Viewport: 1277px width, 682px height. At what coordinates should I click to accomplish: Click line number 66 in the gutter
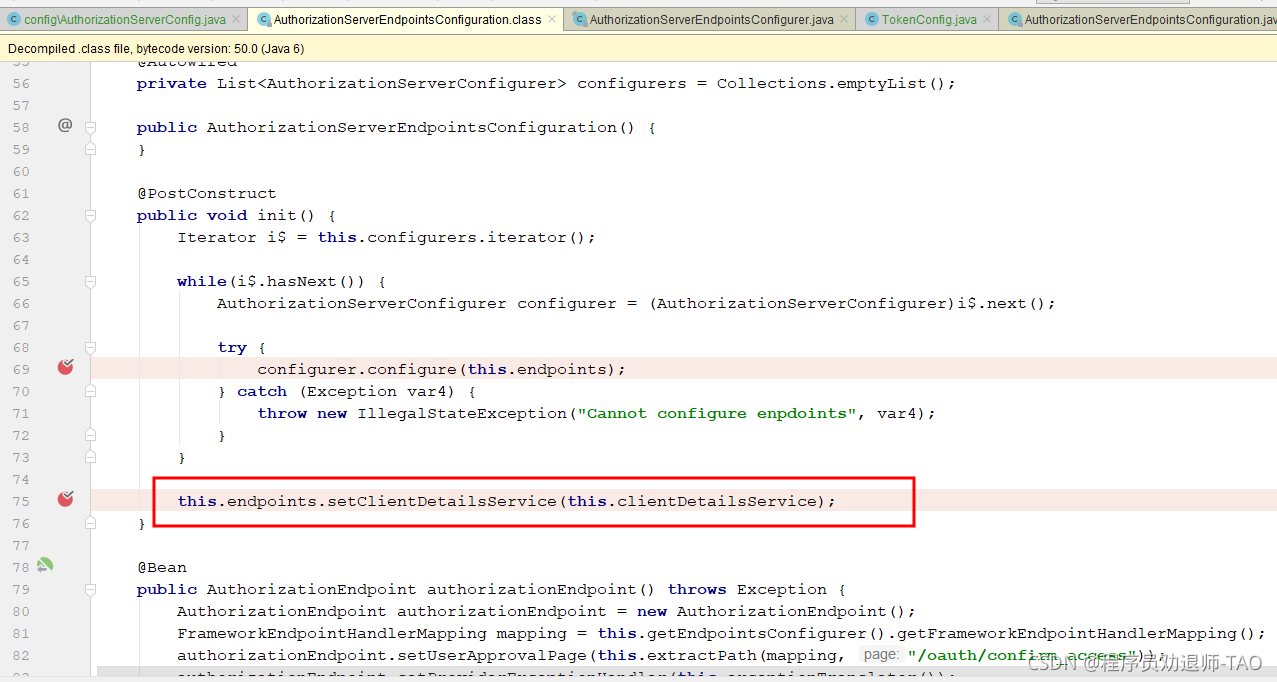pyautogui.click(x=21, y=303)
